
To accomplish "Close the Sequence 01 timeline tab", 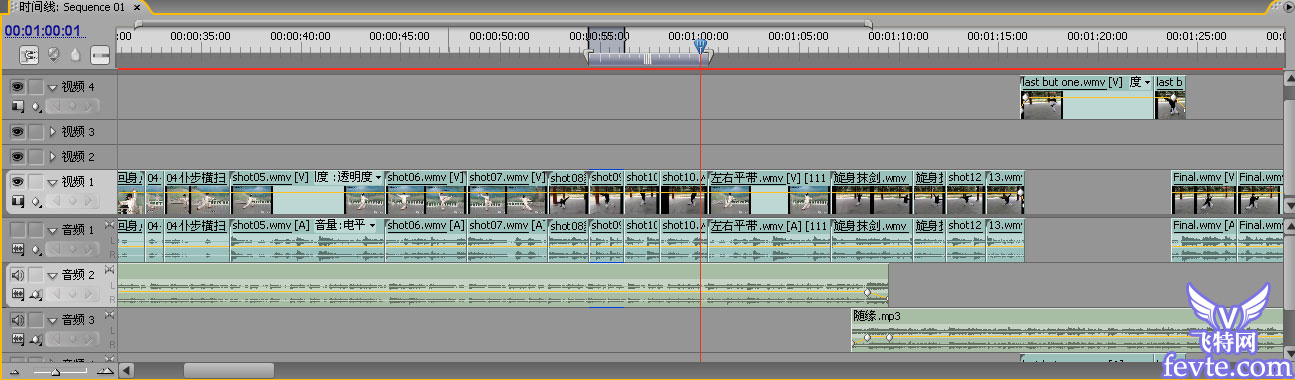I will pos(136,7).
